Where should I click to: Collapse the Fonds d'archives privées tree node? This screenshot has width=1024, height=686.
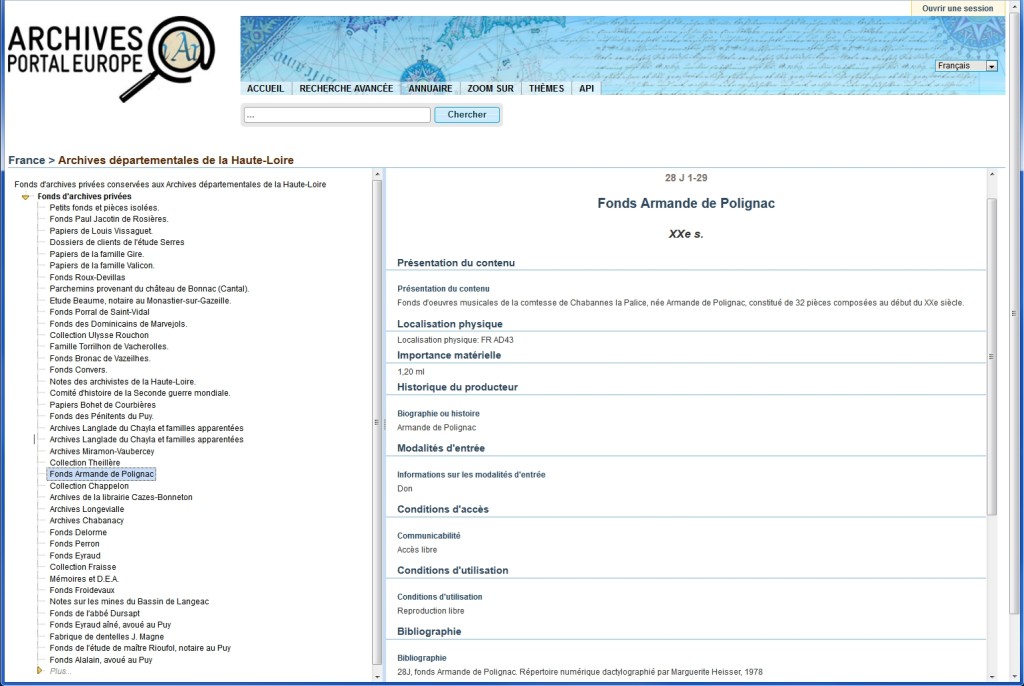point(26,197)
